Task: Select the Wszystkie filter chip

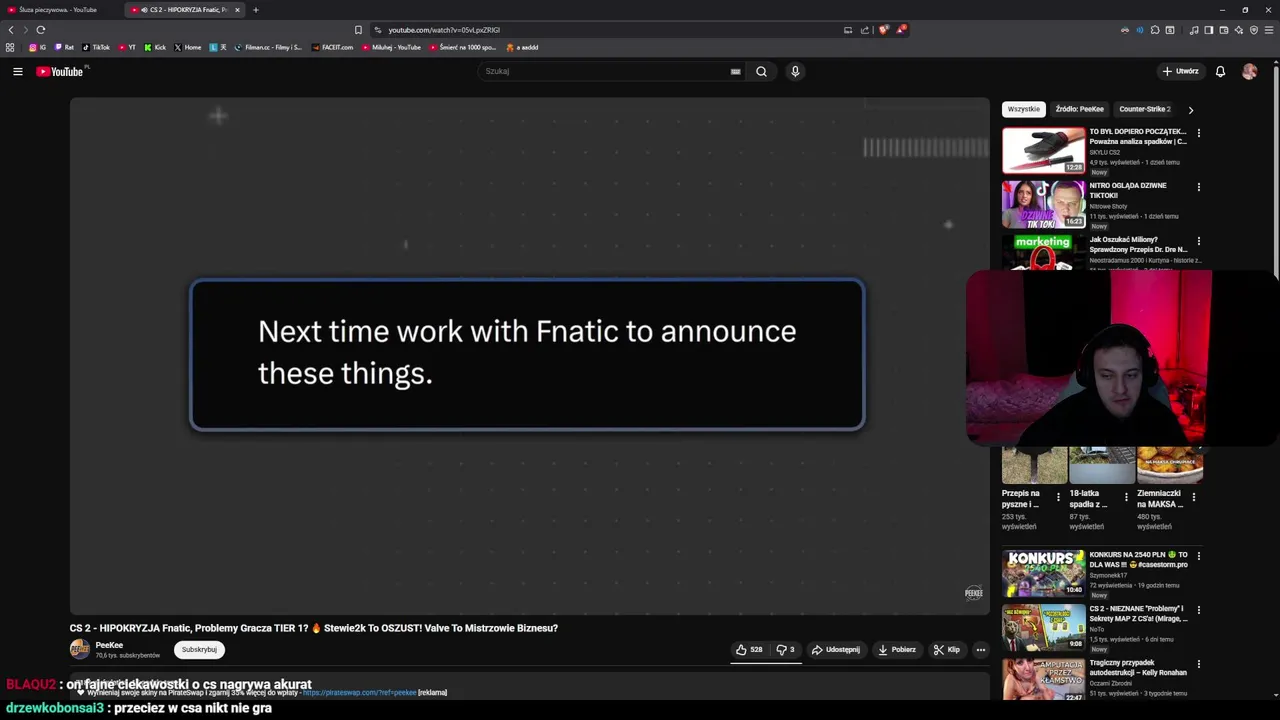Action: pos(1023,109)
